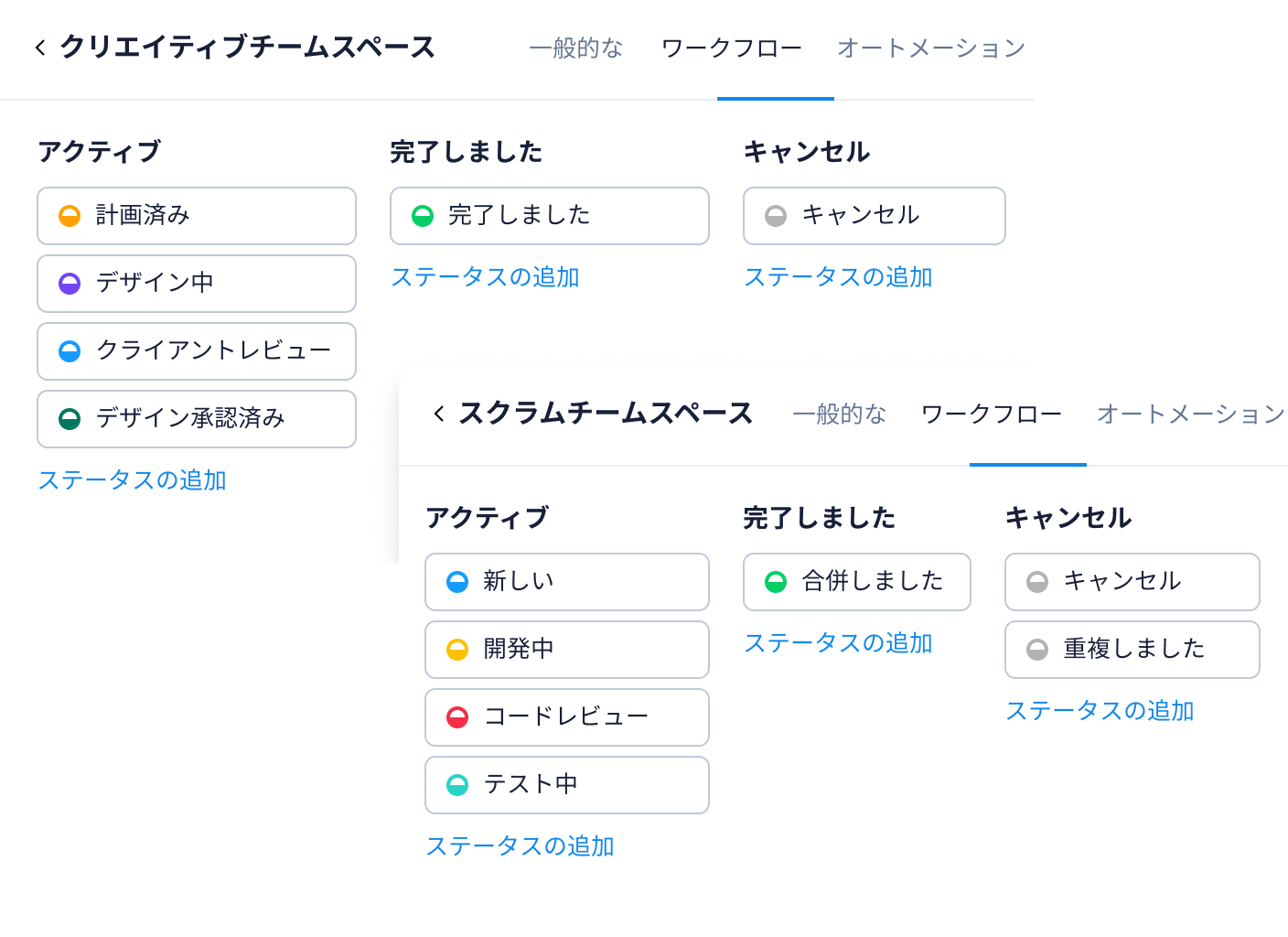Screen dimensions: 1288x937
Task: Select the ワークフロー tab in スクラムチームスペース
Action: tap(992, 415)
